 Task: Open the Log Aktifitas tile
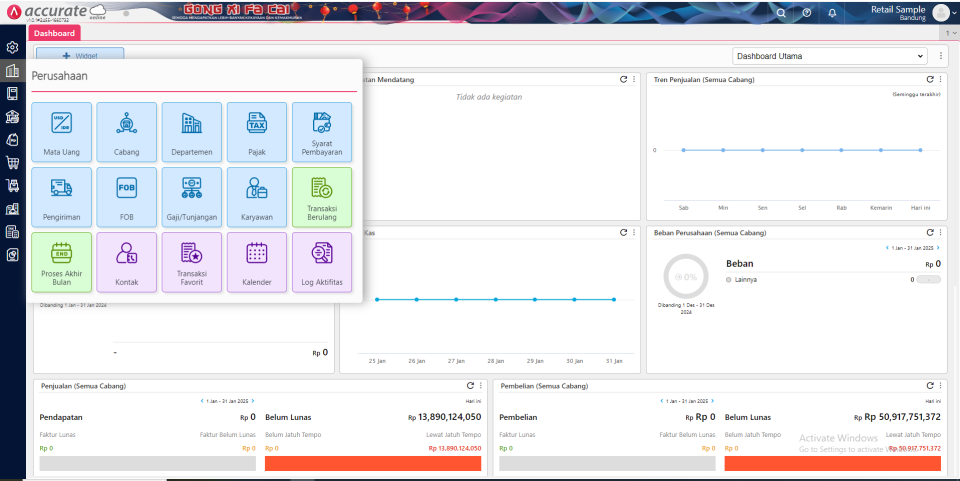[322, 262]
